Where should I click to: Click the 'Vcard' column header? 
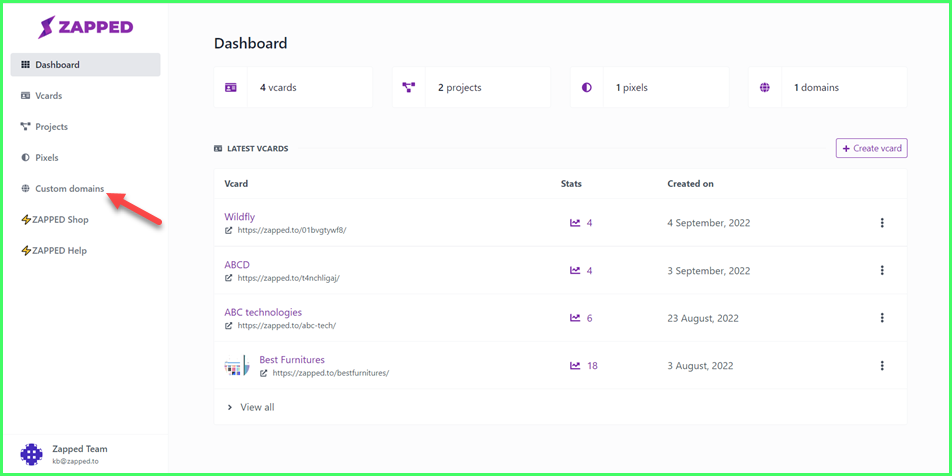pos(236,183)
